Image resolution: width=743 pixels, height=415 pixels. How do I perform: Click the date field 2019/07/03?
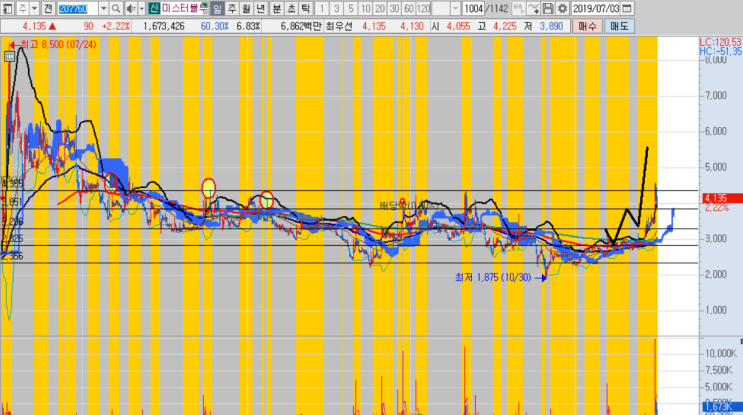pos(596,8)
